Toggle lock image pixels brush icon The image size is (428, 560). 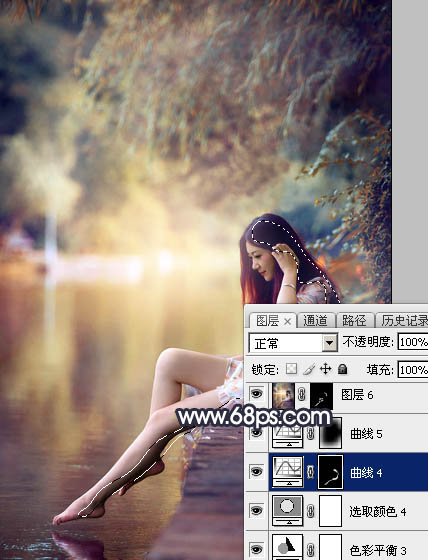click(309, 369)
